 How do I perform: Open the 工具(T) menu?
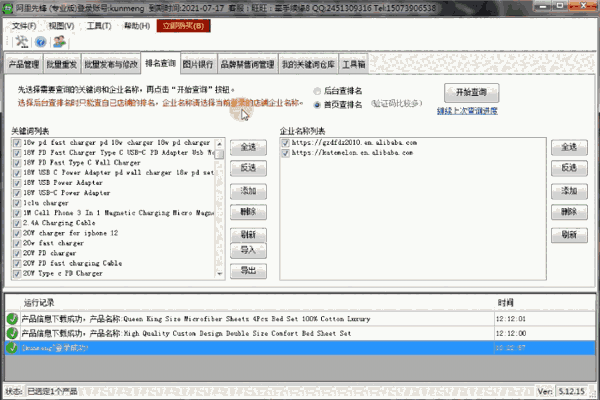pos(99,22)
